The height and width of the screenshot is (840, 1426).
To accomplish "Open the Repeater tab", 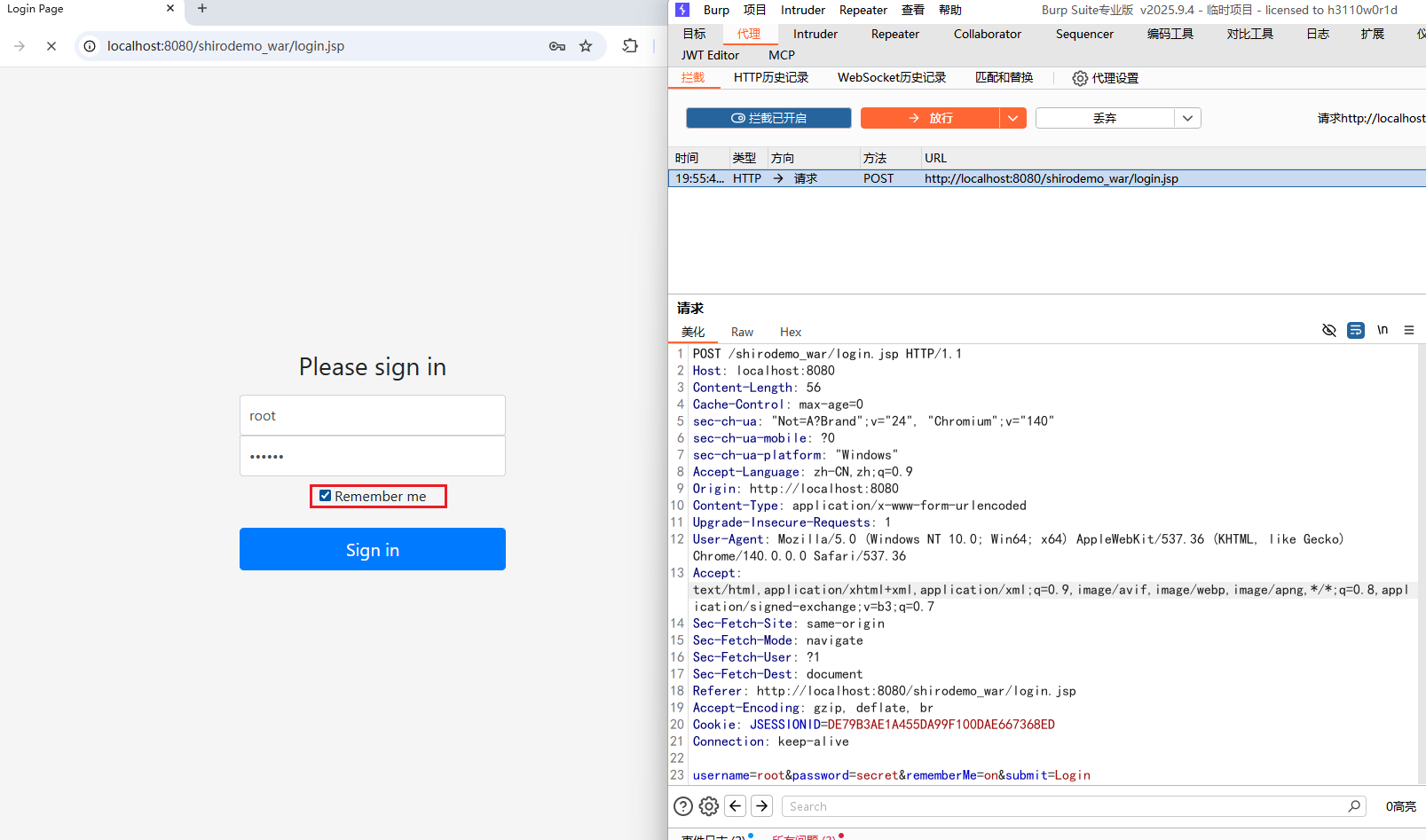I will tap(894, 34).
